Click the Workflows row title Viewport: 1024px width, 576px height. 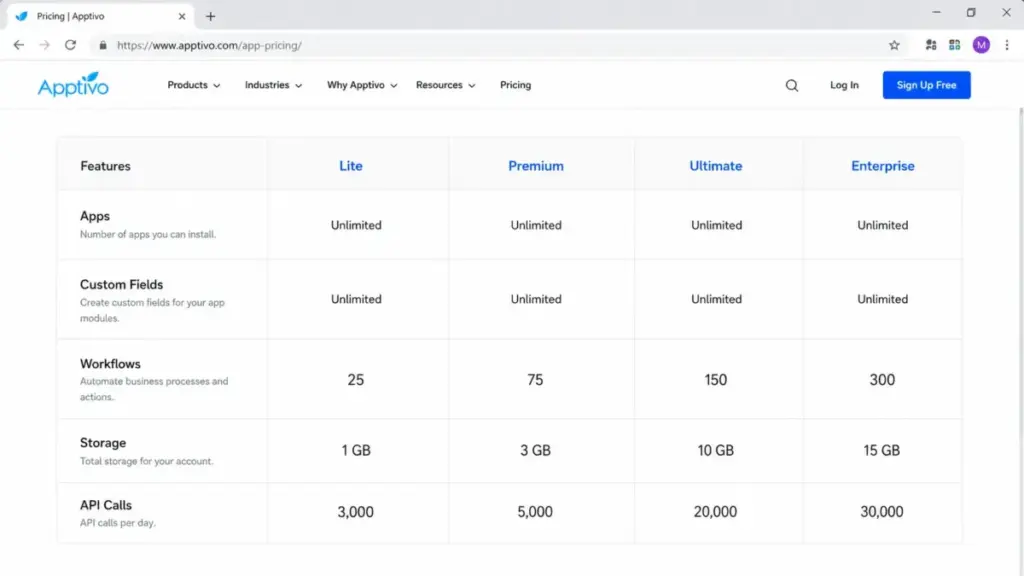coord(110,364)
